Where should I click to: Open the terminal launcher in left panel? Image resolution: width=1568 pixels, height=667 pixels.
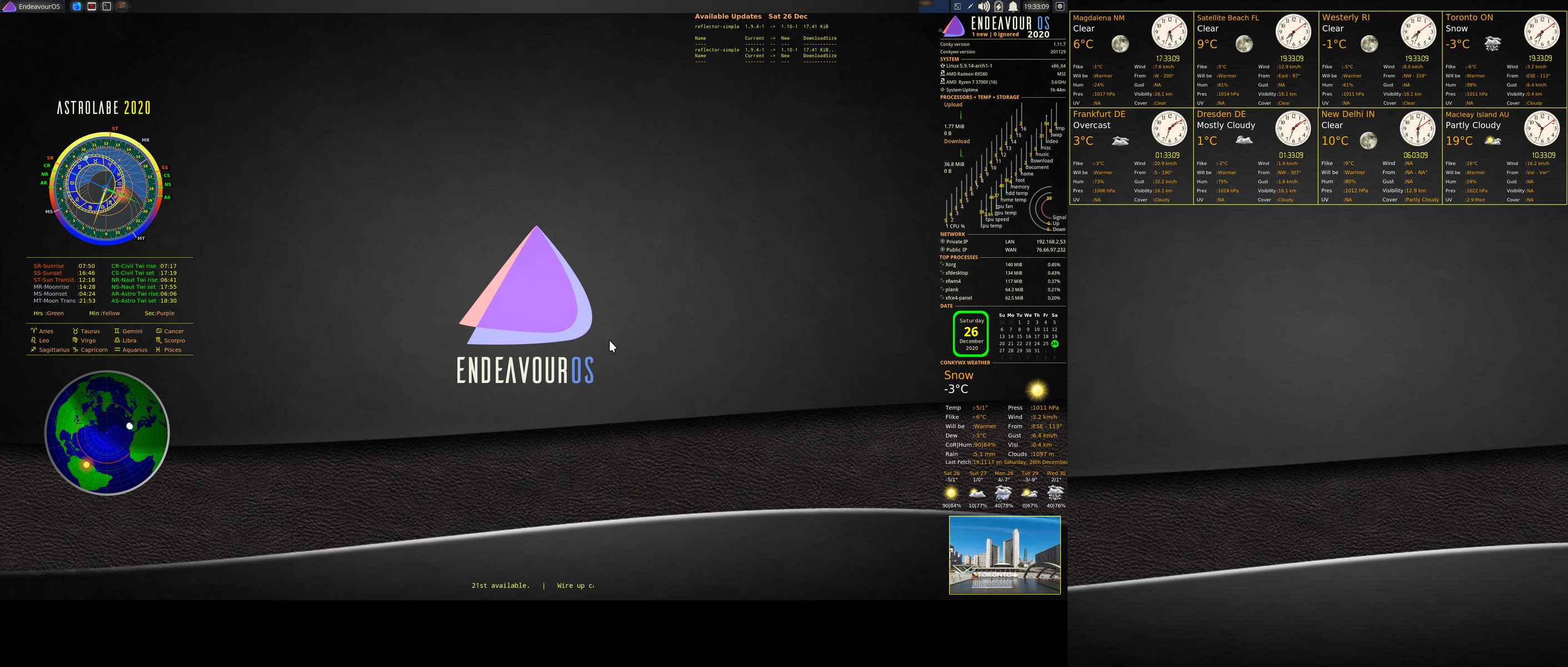point(107,7)
